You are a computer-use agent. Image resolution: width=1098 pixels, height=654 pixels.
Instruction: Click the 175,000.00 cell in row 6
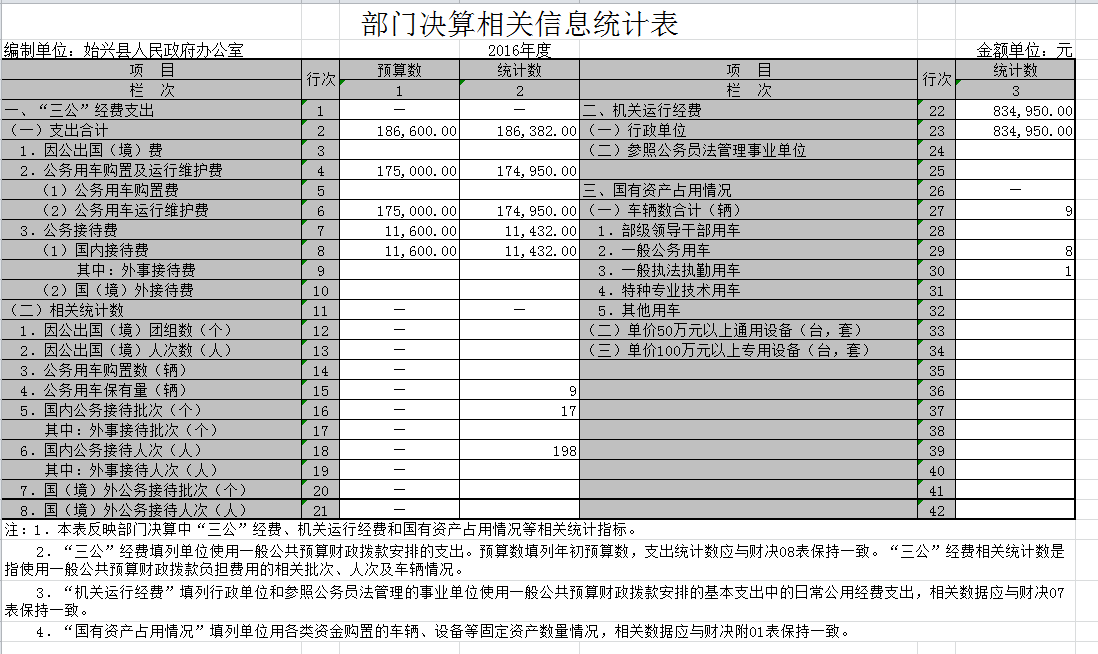tap(399, 210)
